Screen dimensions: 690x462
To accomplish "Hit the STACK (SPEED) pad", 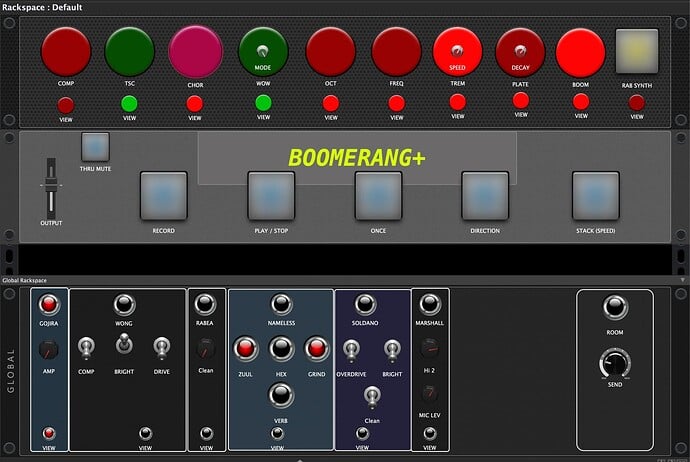I will pos(596,196).
